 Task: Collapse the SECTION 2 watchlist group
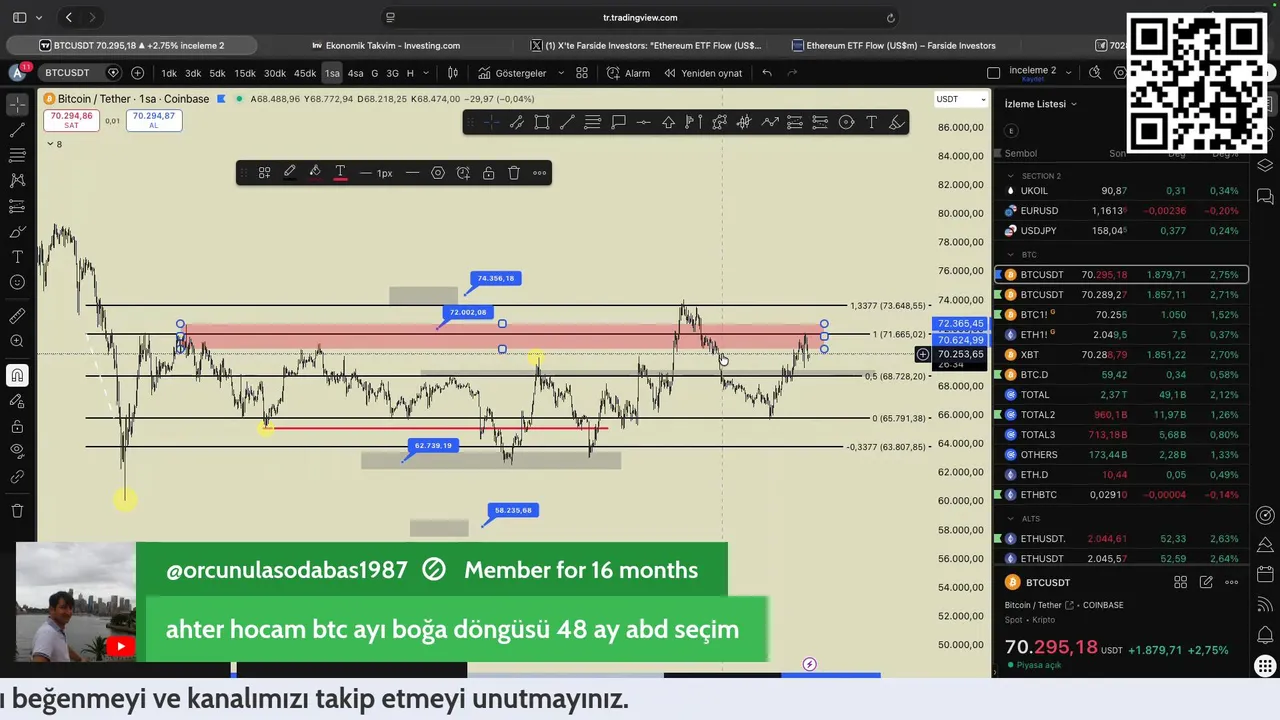point(1011,176)
